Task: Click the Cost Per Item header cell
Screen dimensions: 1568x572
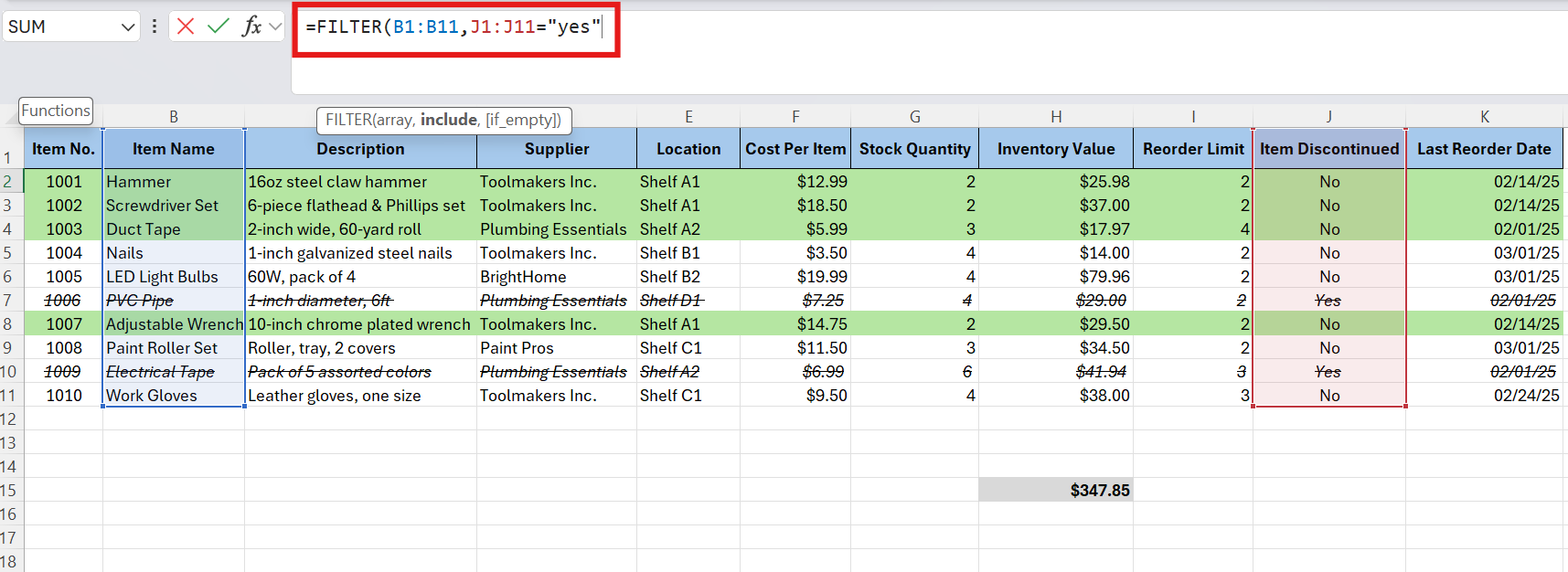Action: (795, 149)
